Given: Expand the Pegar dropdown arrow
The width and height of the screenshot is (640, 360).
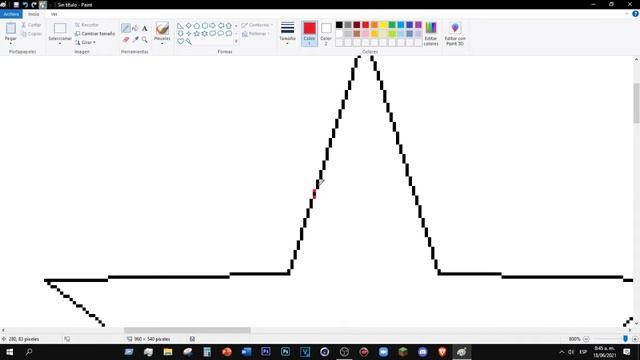Looking at the screenshot, I should (11, 43).
